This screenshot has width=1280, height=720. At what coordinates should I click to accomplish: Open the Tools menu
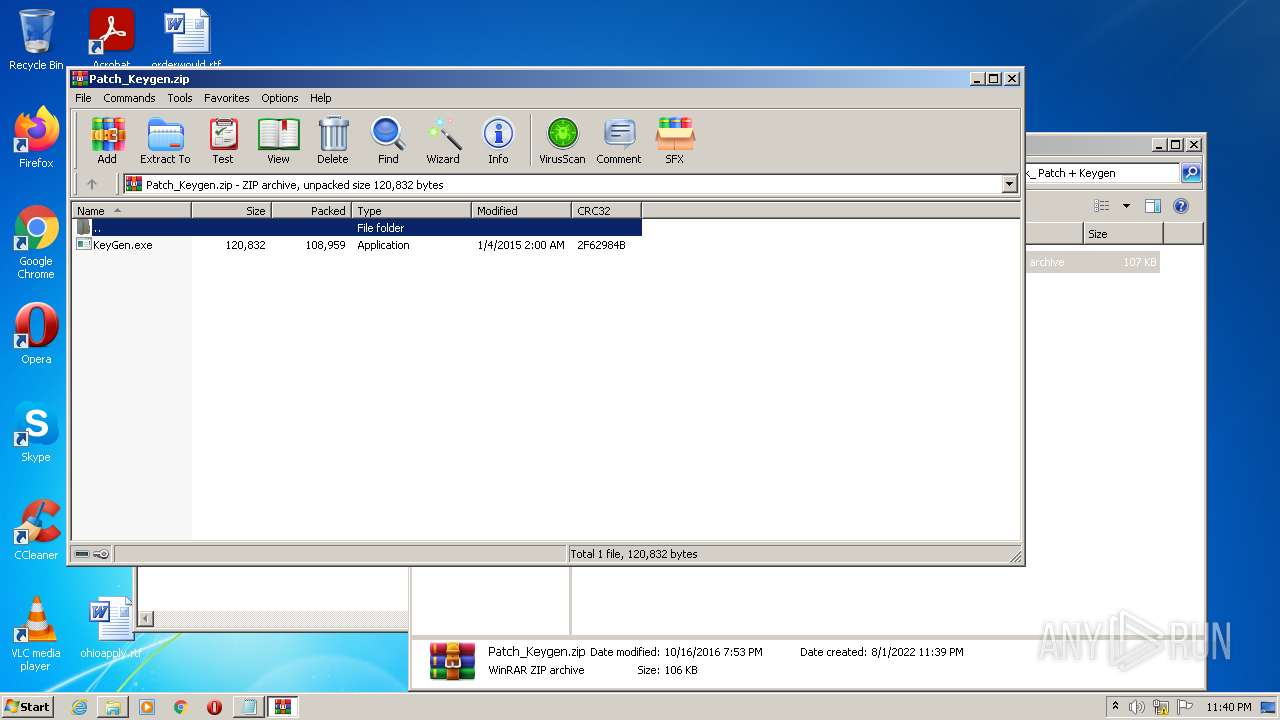pyautogui.click(x=180, y=98)
